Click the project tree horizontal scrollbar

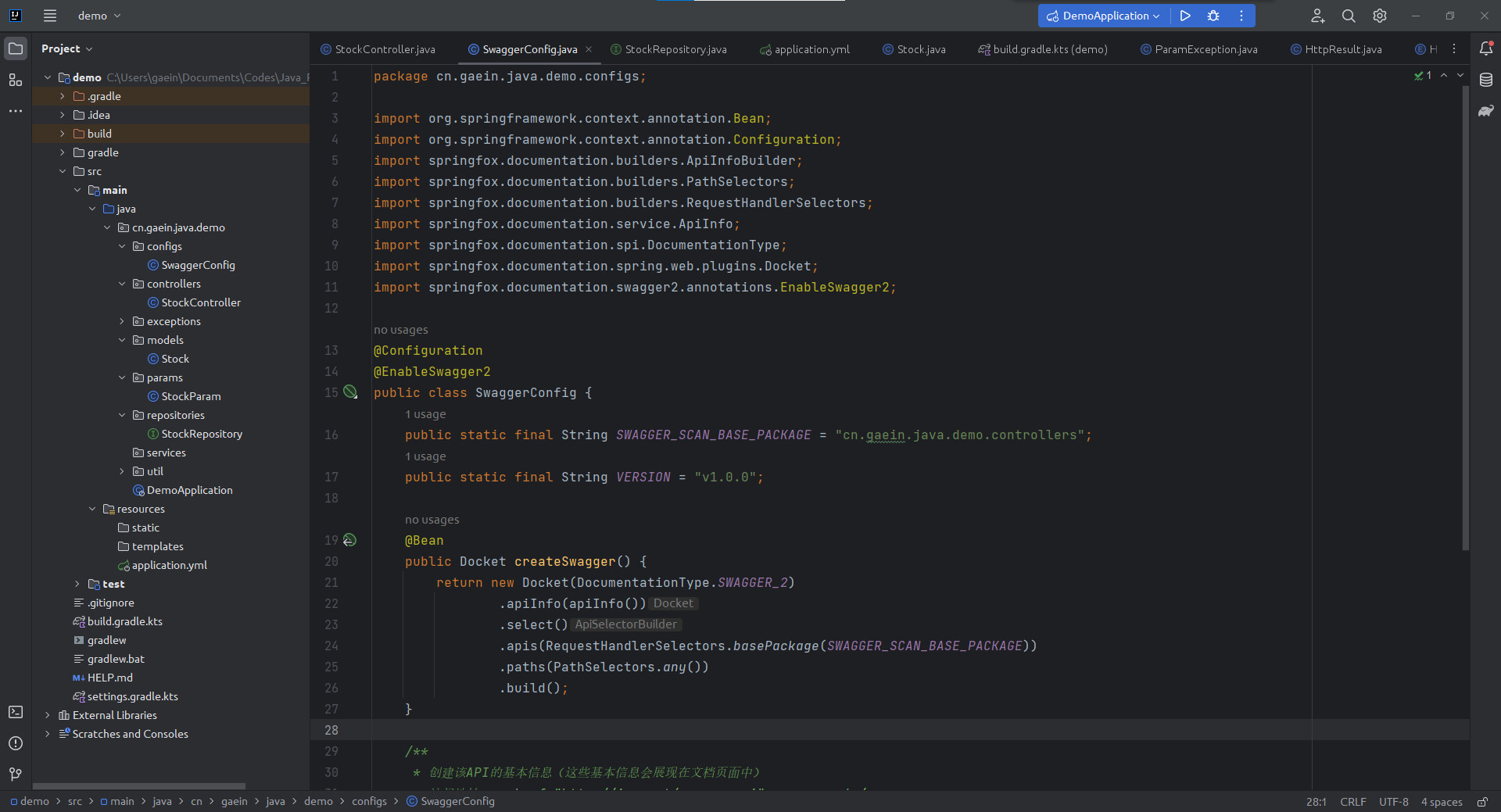click(139, 785)
